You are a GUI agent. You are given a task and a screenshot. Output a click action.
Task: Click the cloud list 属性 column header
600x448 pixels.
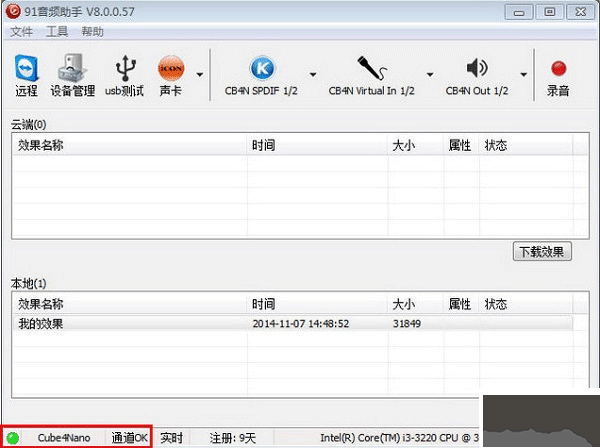461,145
